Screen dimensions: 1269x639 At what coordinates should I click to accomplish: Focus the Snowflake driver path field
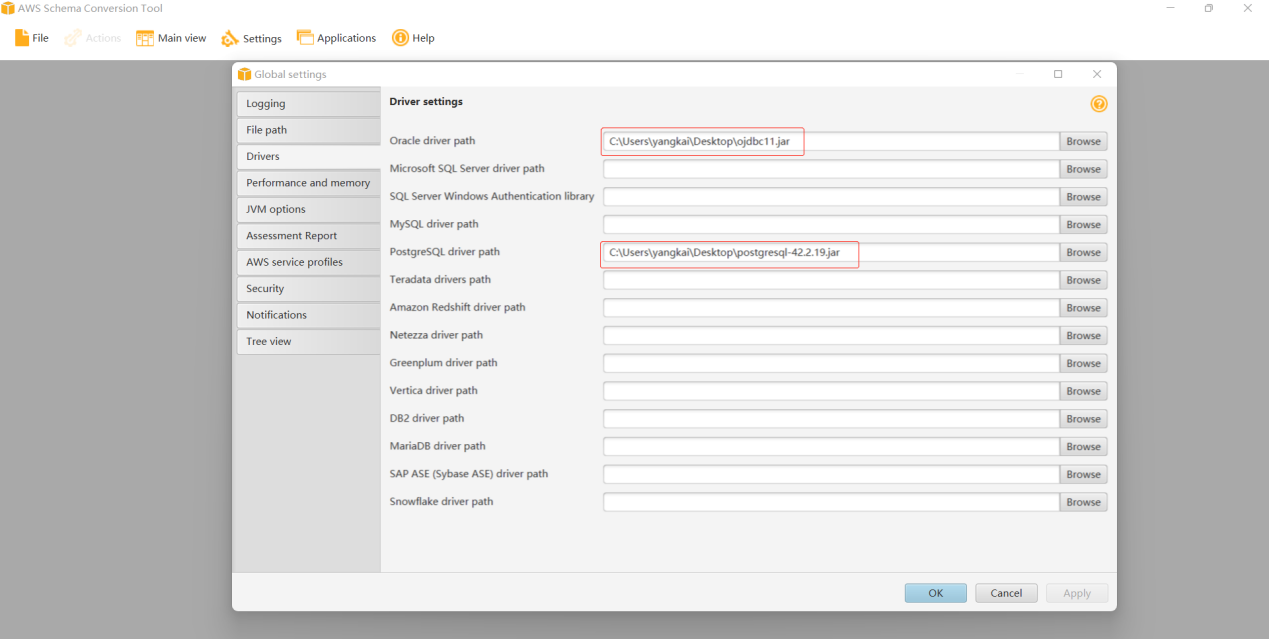pyautogui.click(x=831, y=502)
